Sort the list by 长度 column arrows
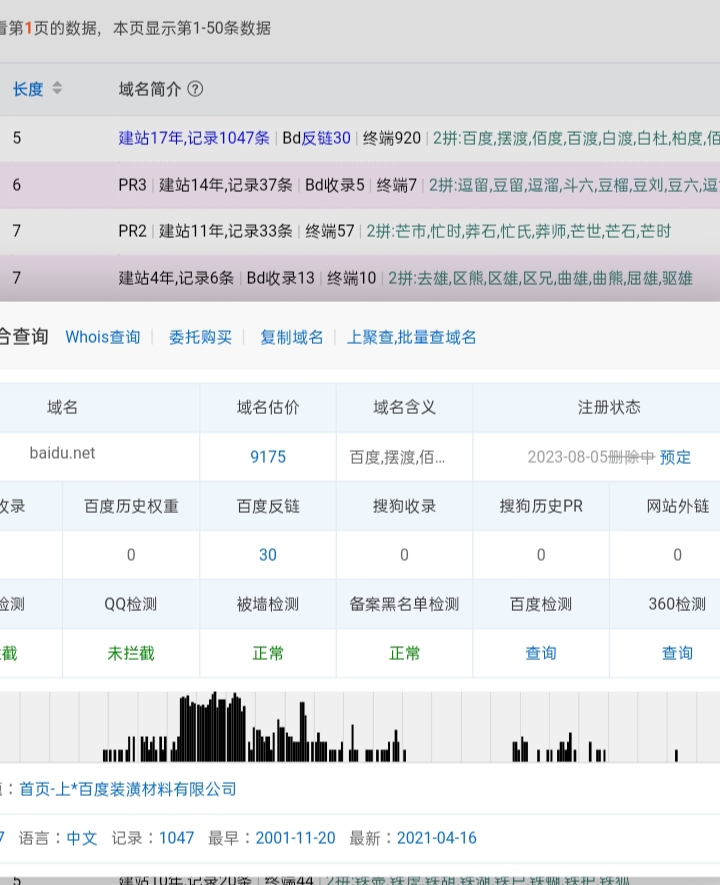The image size is (720, 885). coord(57,89)
